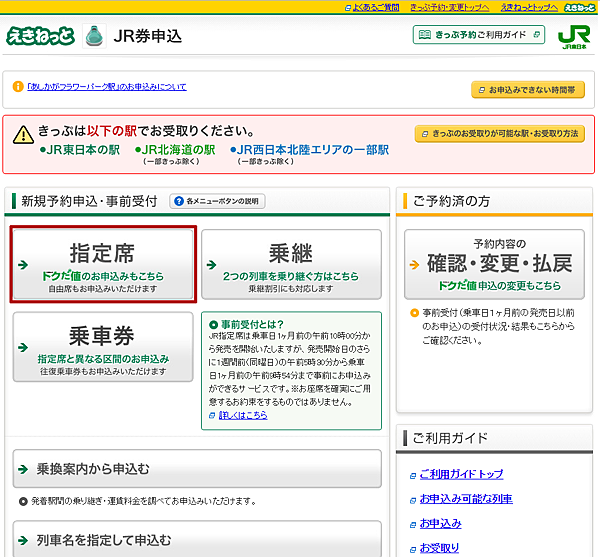
Task: Click the ご予約済の方 section heading
Action: 451,201
